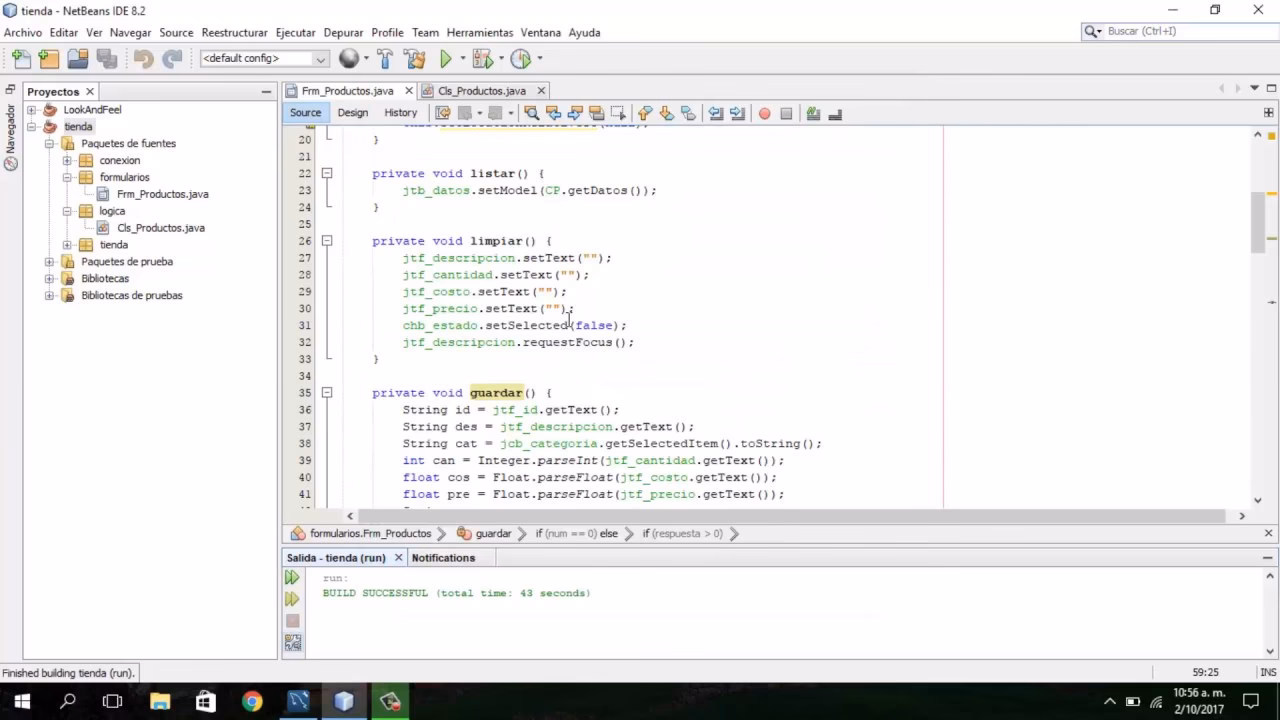Click the Undo arrow icon
Viewport: 1280px width, 720px height.
coord(143,59)
